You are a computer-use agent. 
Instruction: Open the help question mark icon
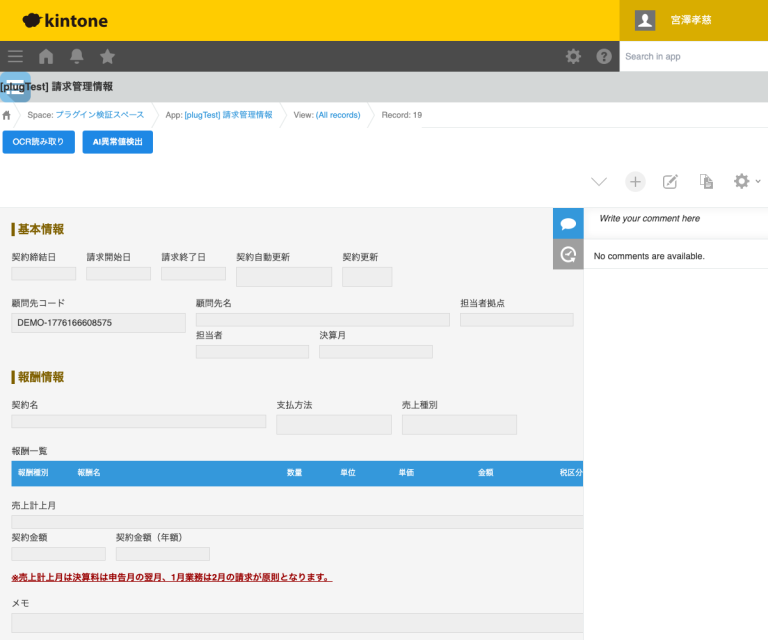coord(604,56)
